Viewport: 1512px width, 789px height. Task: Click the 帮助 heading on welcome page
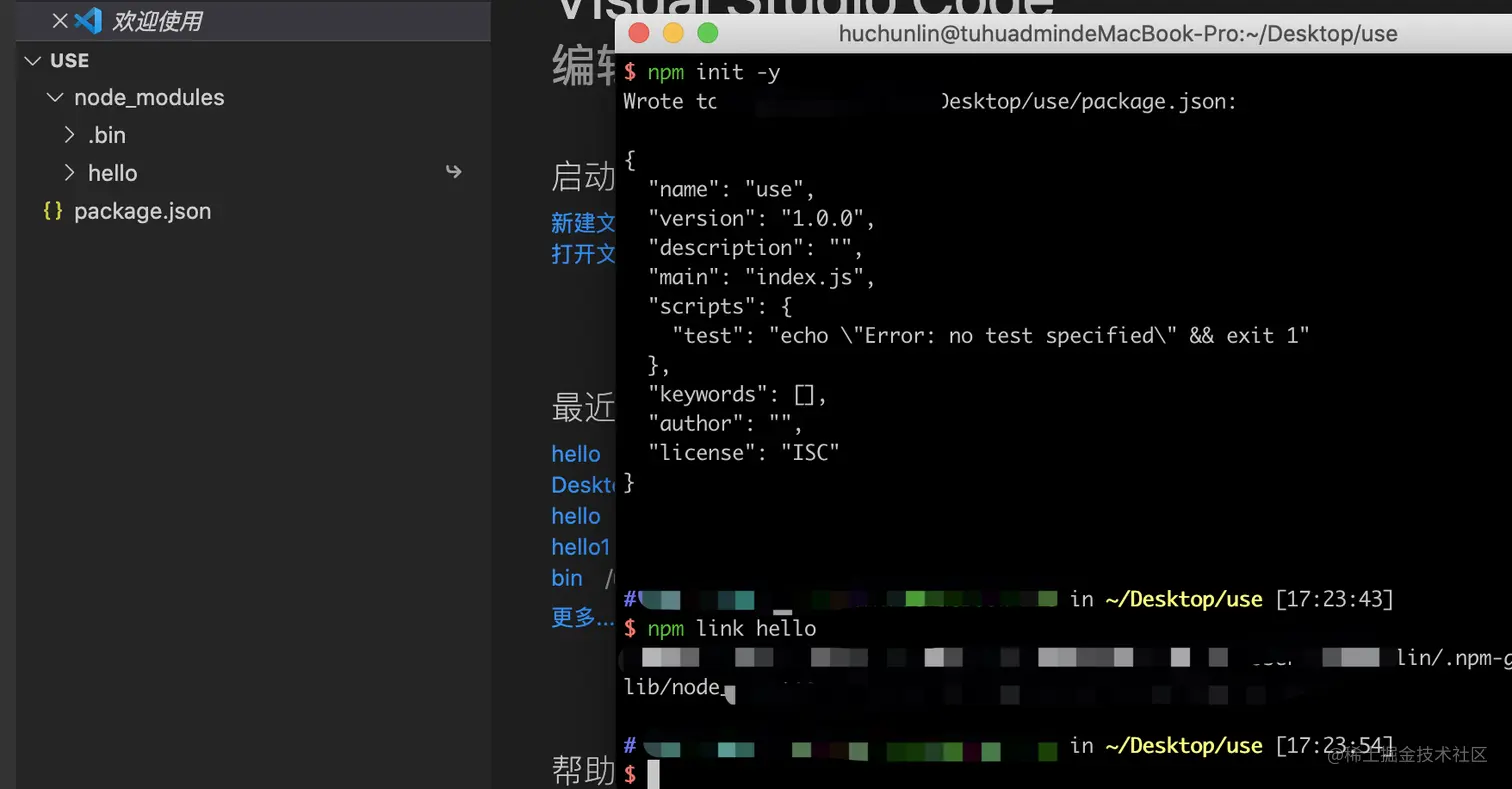(x=583, y=770)
